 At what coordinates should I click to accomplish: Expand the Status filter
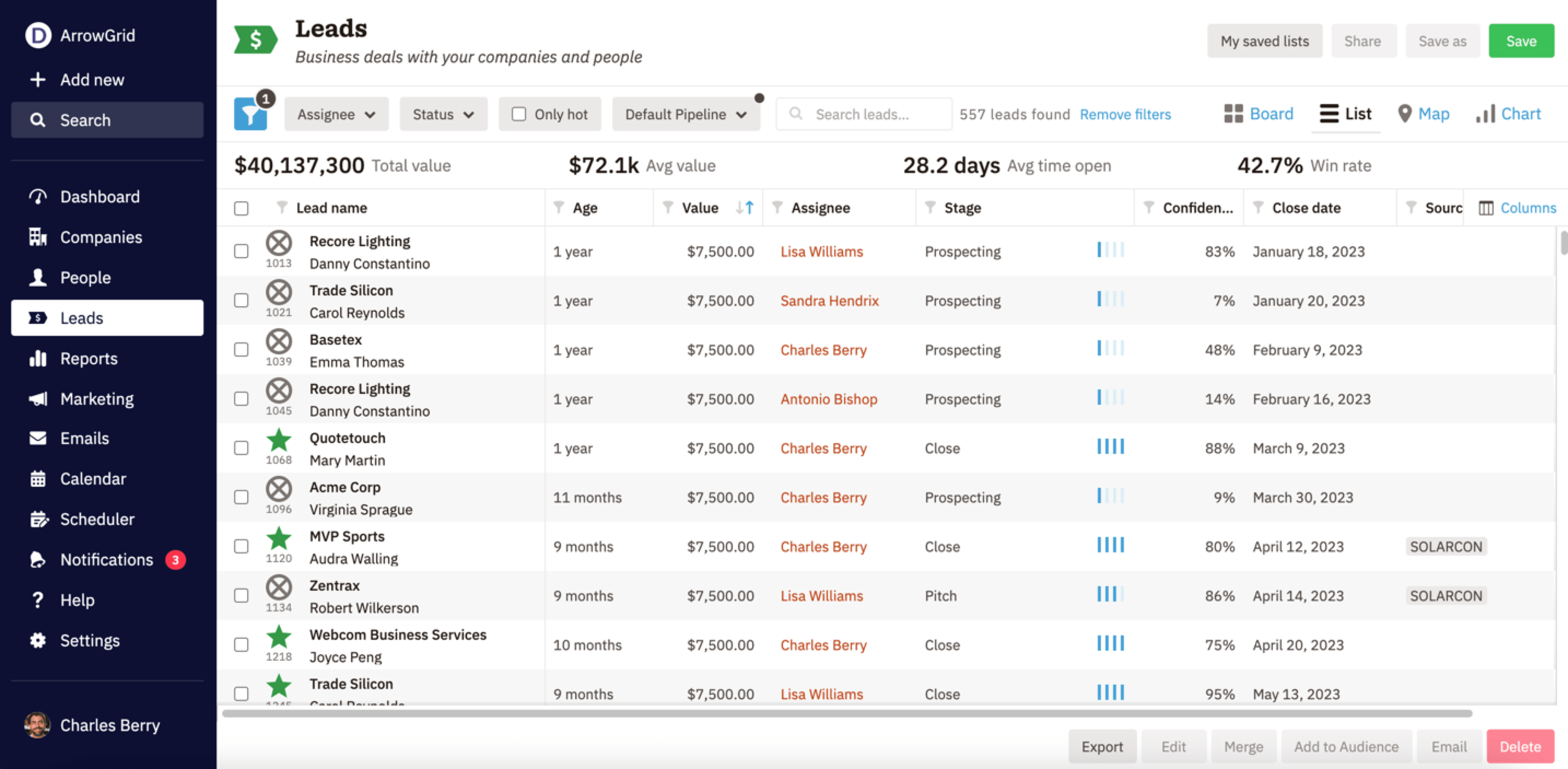coord(443,114)
